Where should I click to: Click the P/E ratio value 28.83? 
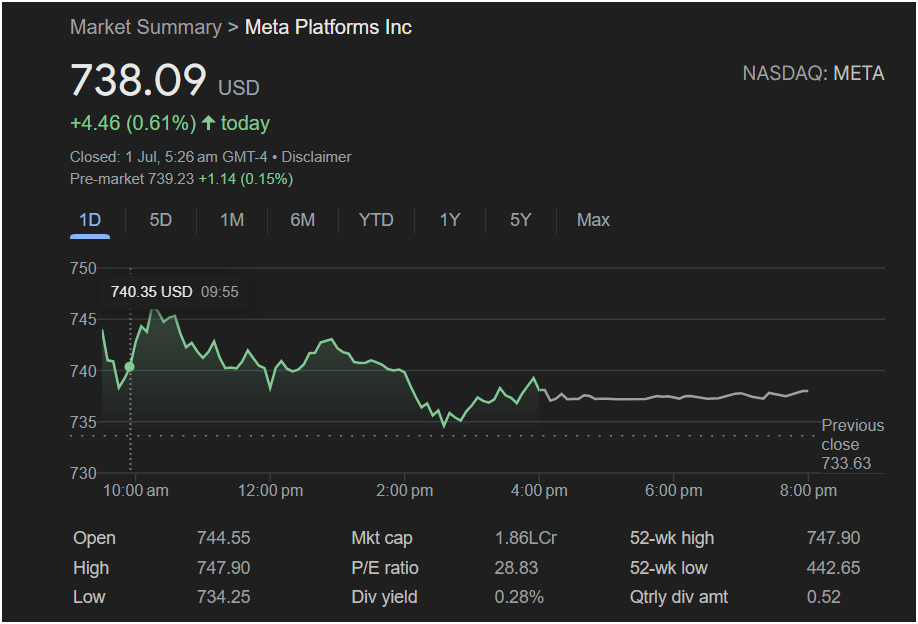coord(516,568)
